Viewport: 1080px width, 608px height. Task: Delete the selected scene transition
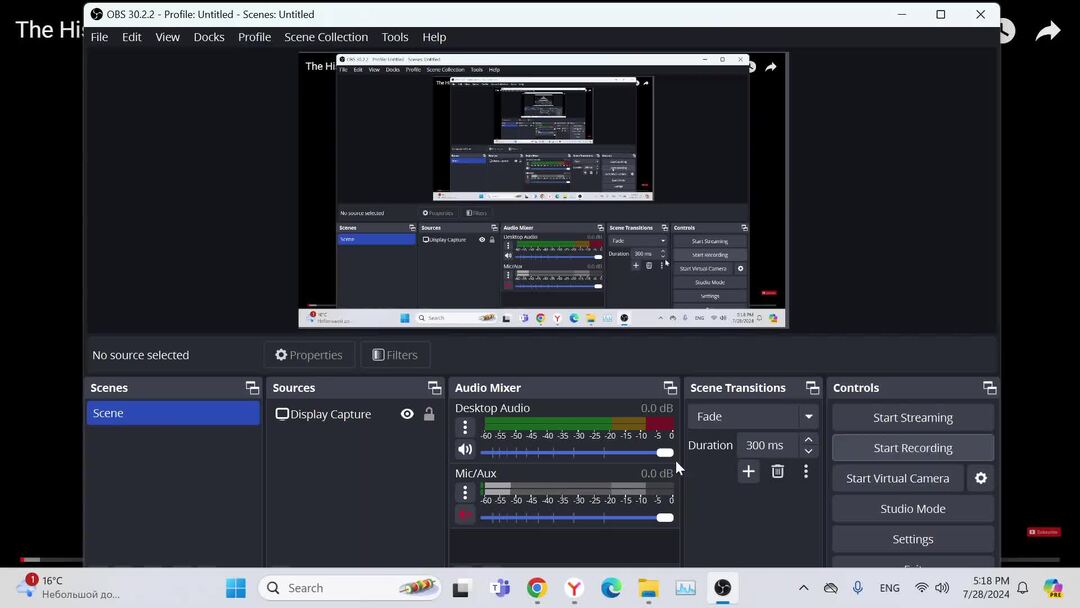pyautogui.click(x=778, y=472)
